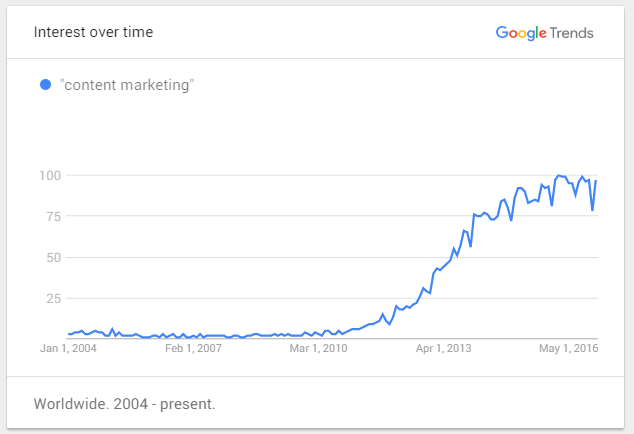The width and height of the screenshot is (634, 434).
Task: Click the sharp dip near the line's end
Action: pos(592,210)
